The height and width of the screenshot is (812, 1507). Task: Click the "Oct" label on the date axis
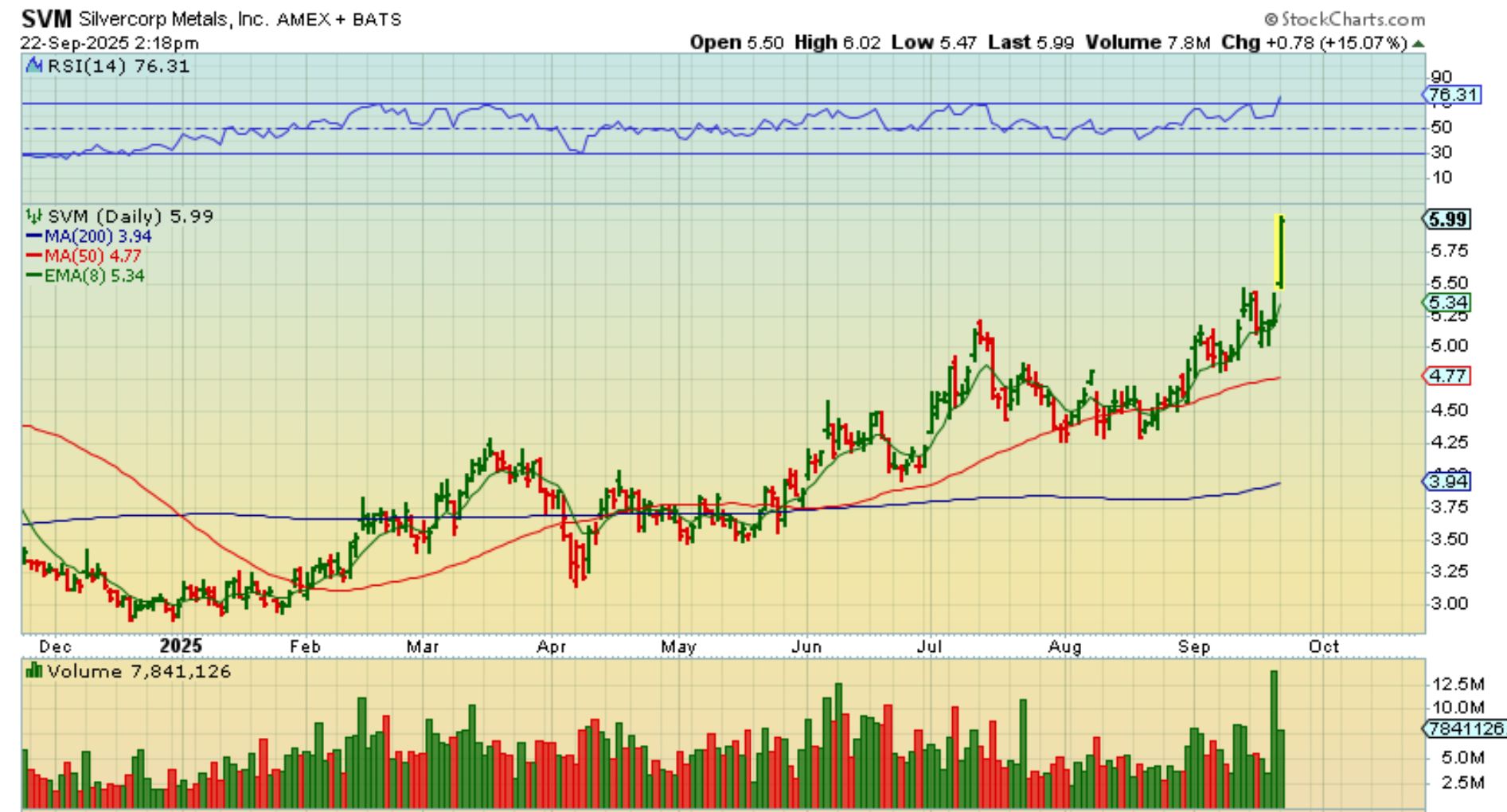point(1324,646)
